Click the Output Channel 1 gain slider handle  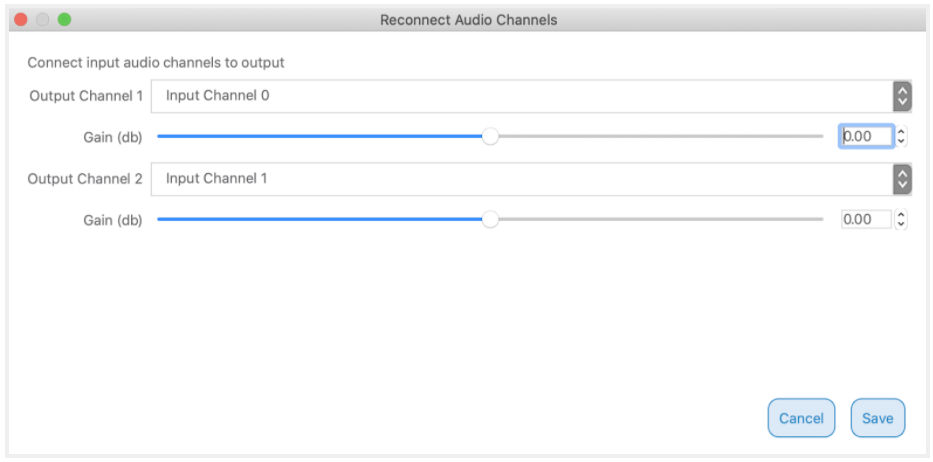tap(490, 137)
